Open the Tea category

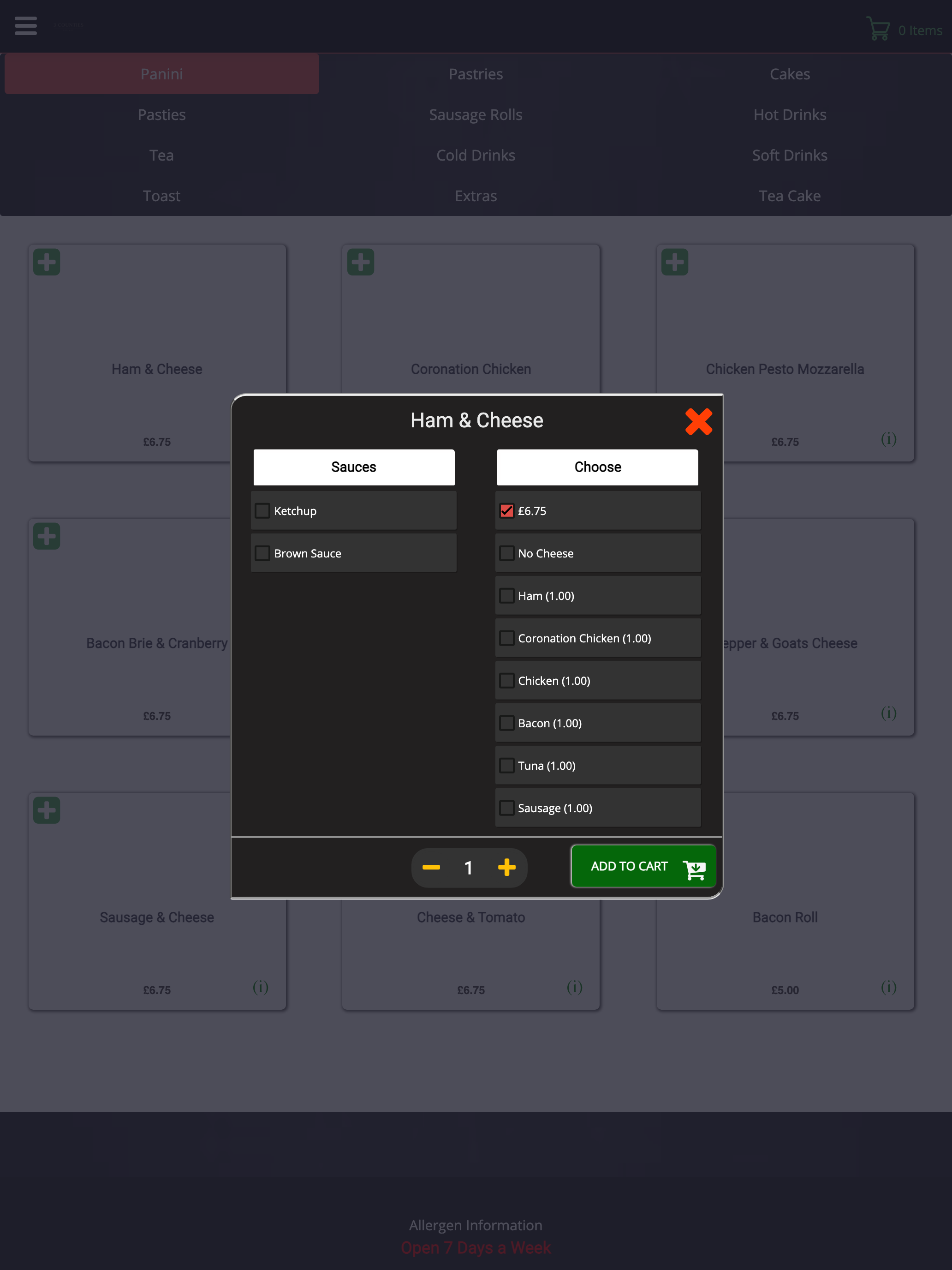pos(162,156)
